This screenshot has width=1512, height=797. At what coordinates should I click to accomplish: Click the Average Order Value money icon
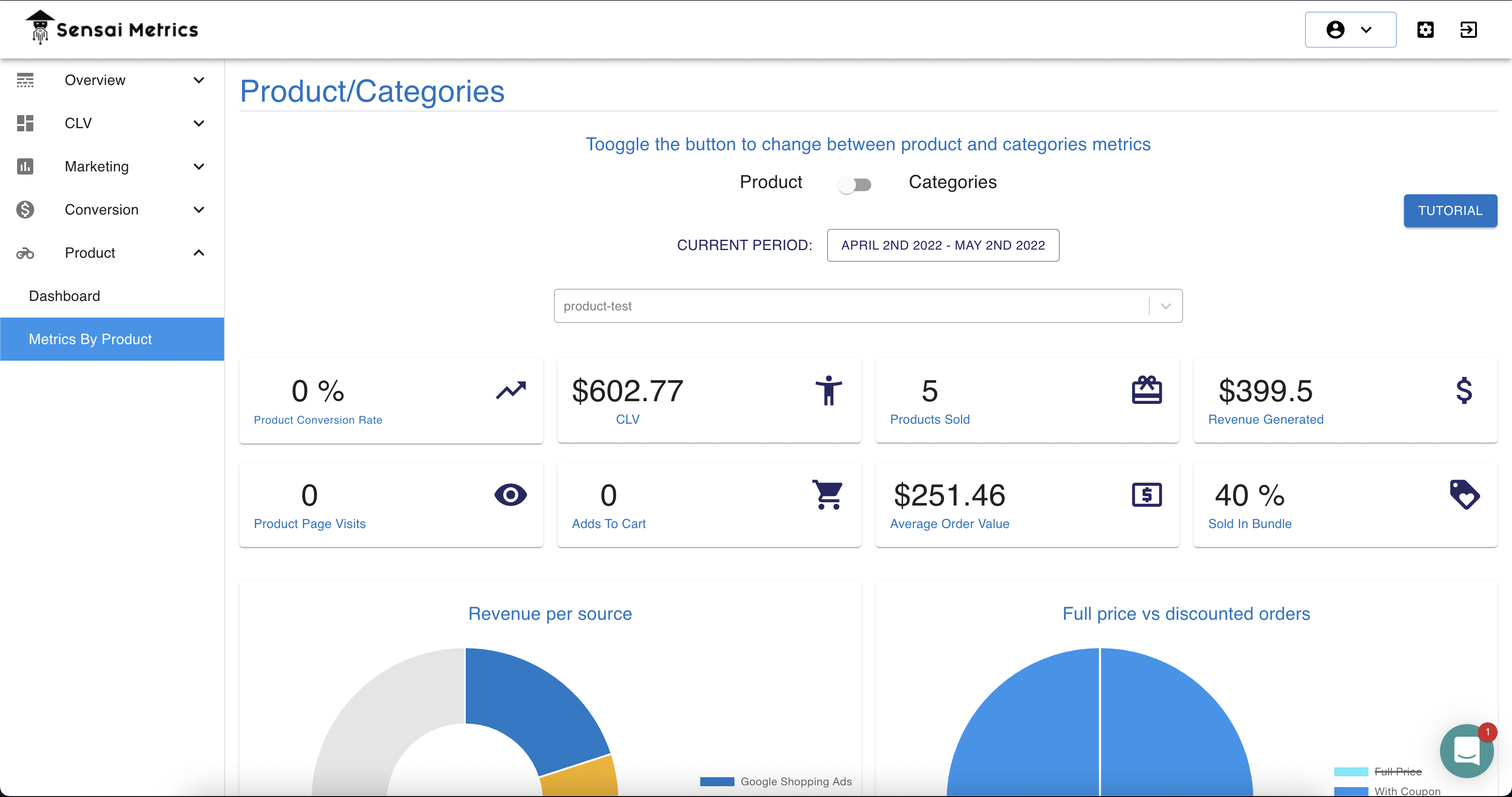[1146, 495]
